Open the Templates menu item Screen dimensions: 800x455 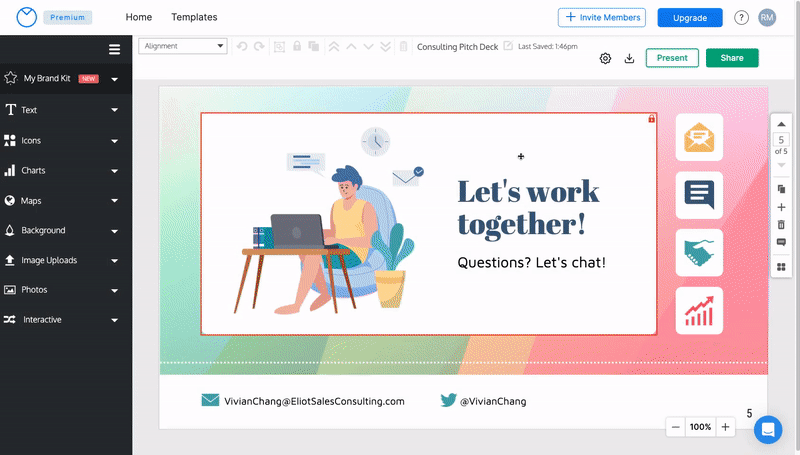194,17
